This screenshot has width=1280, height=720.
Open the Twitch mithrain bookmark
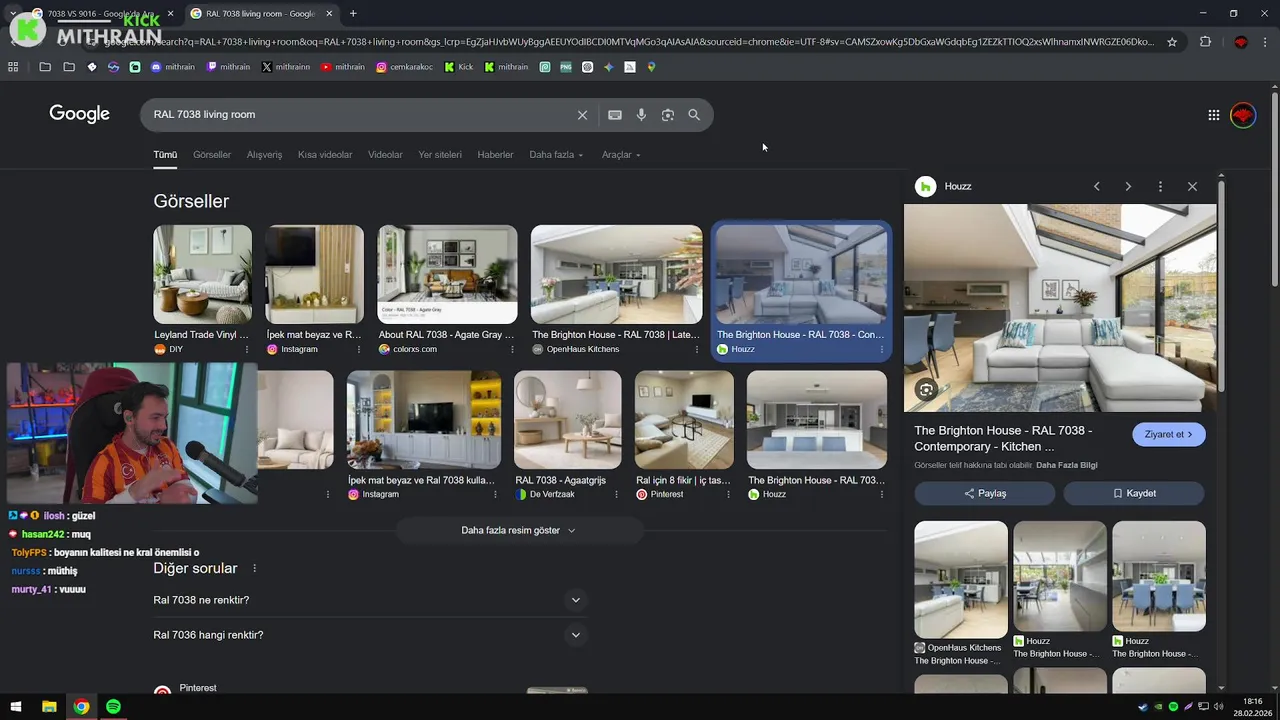pos(228,67)
